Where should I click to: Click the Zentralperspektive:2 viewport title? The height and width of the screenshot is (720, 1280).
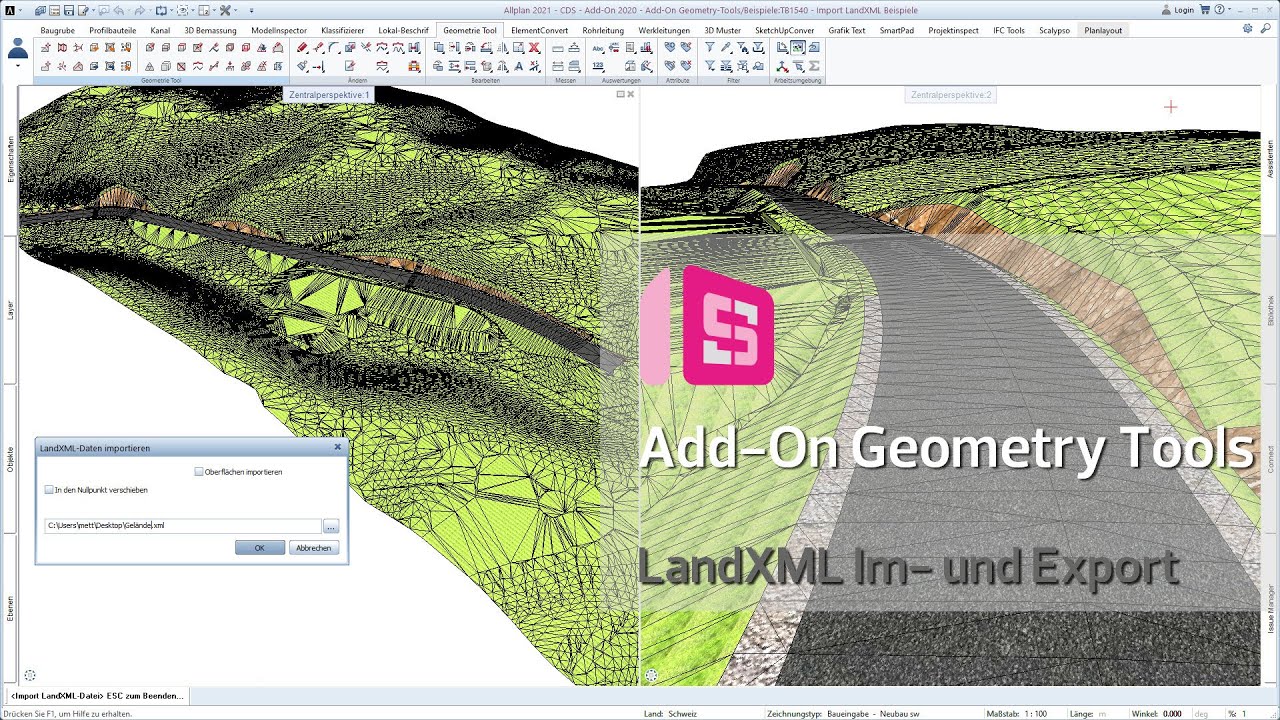click(x=951, y=95)
